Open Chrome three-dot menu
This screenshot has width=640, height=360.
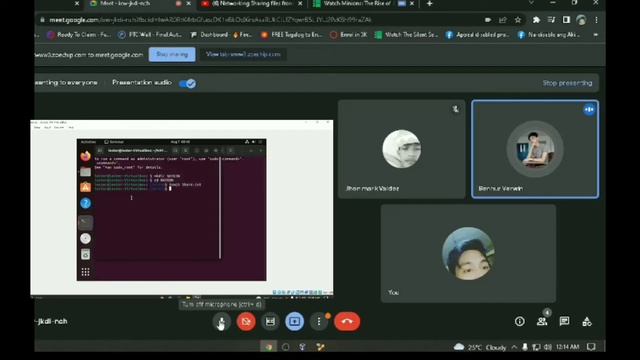[x=596, y=20]
